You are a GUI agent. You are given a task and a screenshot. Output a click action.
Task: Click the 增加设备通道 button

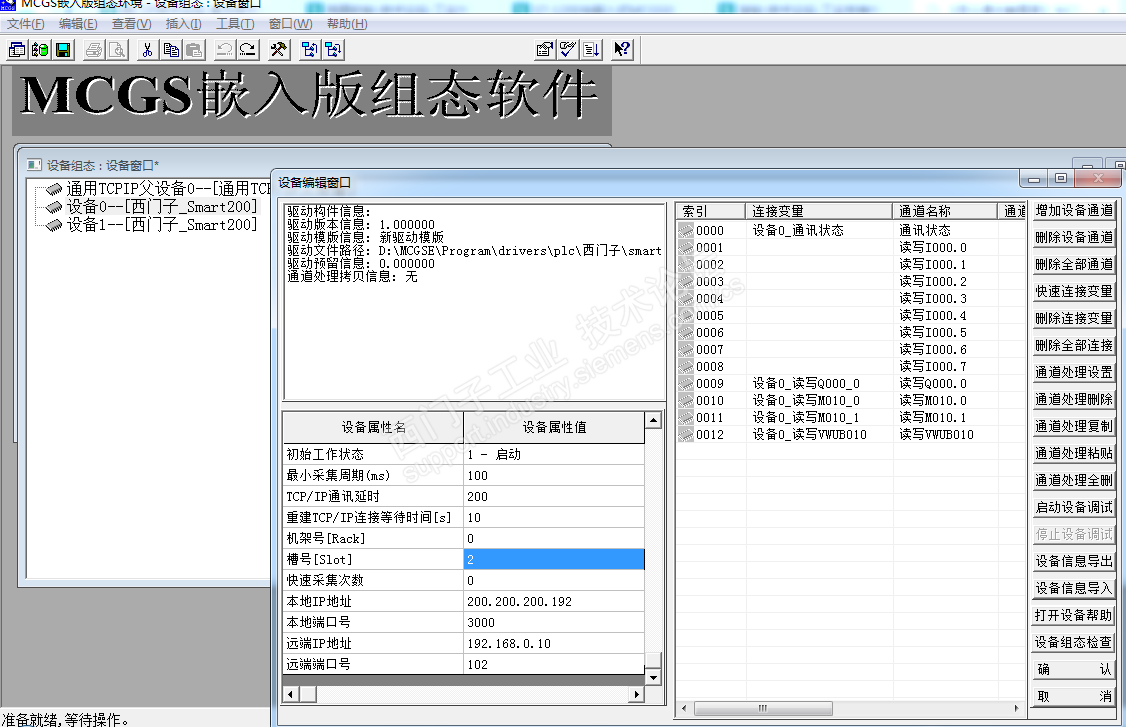pyautogui.click(x=1074, y=210)
